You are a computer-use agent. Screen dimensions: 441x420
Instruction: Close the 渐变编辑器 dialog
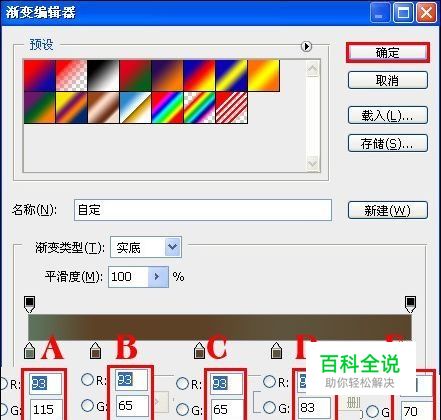[426, 13]
